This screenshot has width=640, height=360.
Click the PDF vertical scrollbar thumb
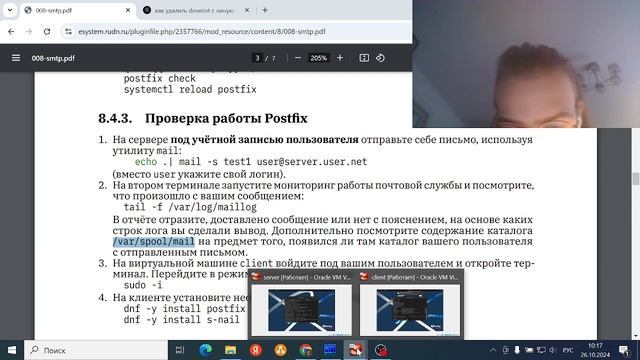click(x=636, y=178)
